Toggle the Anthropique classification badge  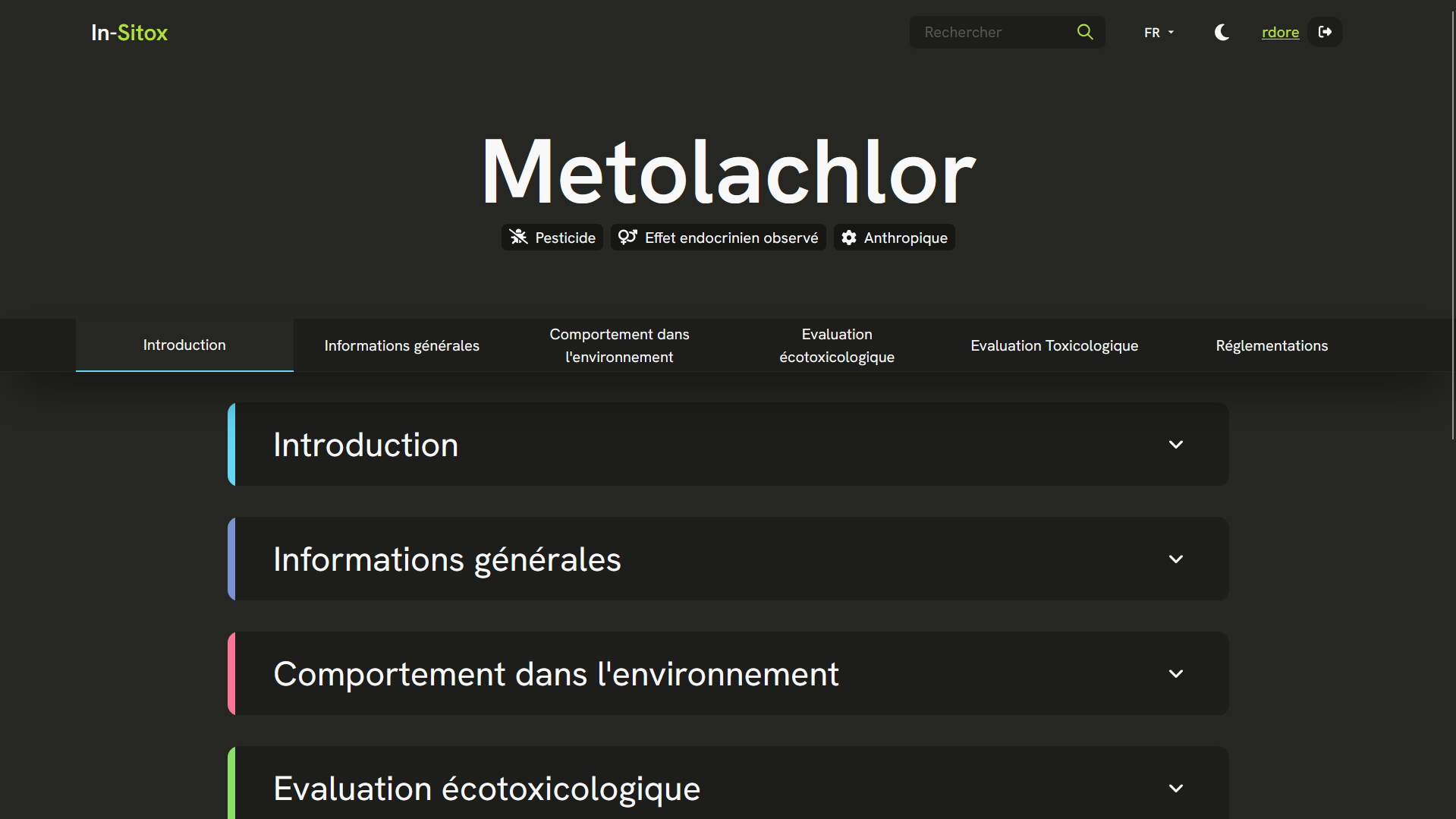click(894, 237)
